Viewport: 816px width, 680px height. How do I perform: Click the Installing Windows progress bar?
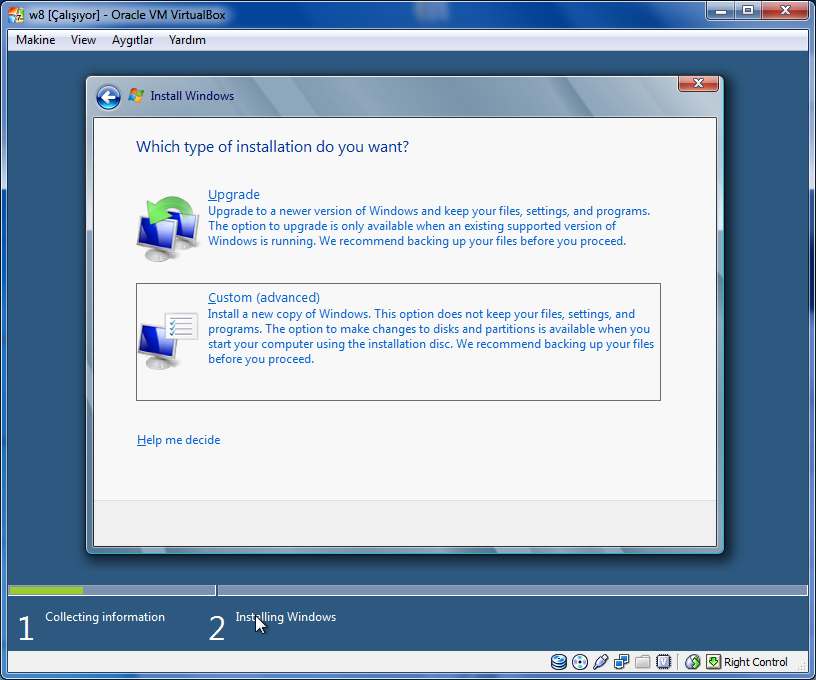[x=512, y=590]
